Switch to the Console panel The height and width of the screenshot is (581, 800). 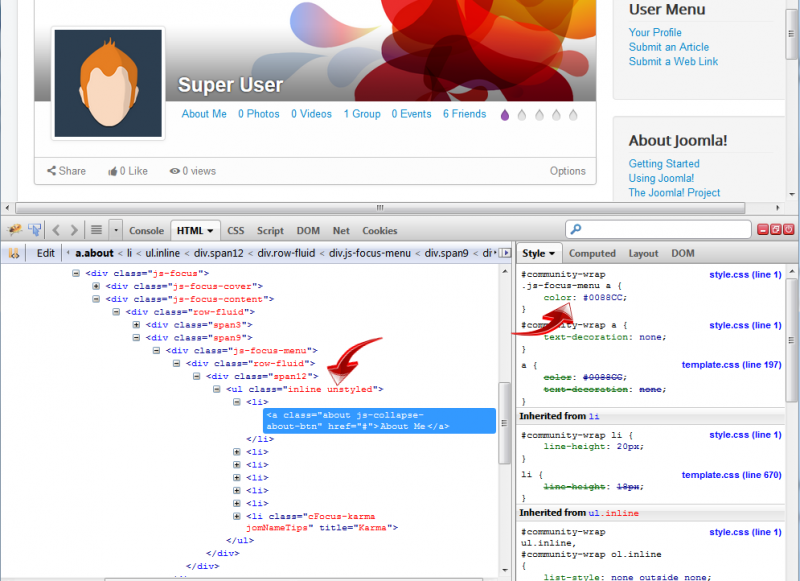point(146,231)
